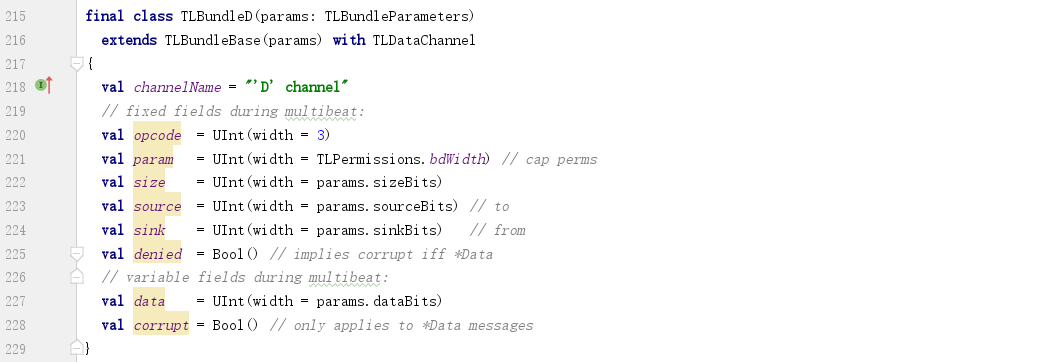Image resolution: width=1043 pixels, height=362 pixels.
Task: Click the implements gutter icon on line 218
Action: pyautogui.click(x=43, y=85)
